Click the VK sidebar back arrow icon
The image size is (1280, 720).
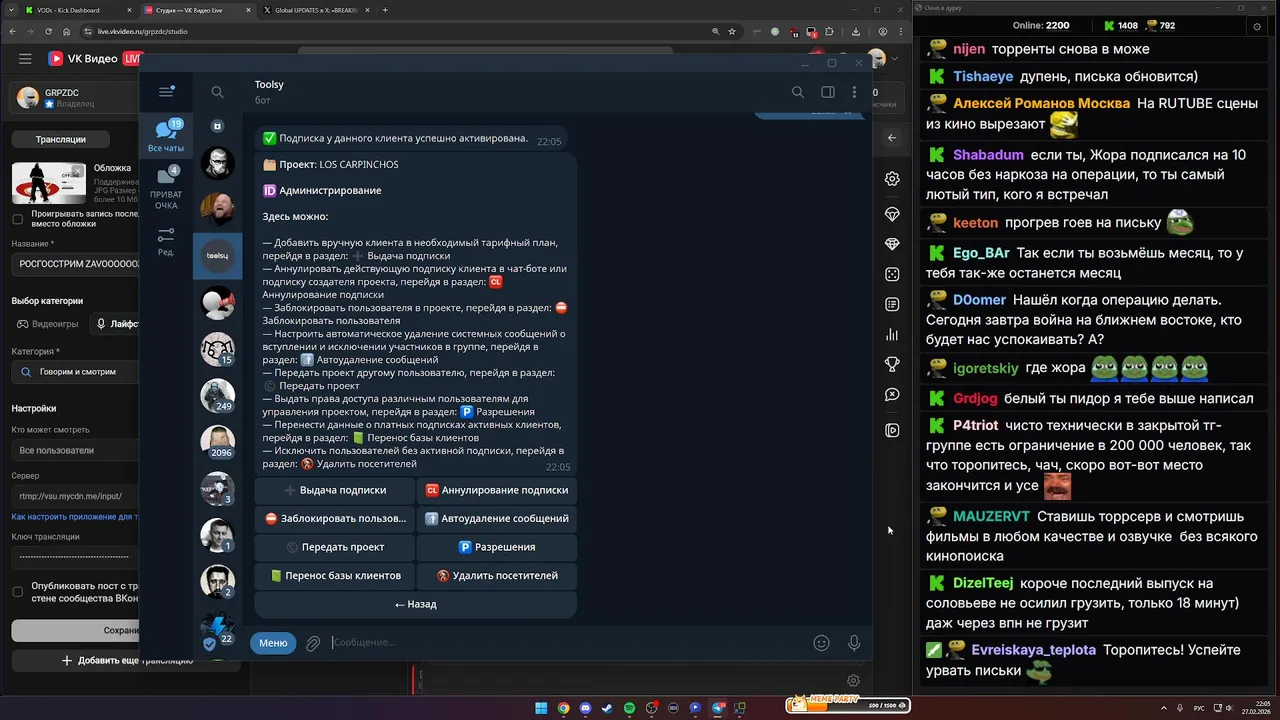(x=892, y=138)
